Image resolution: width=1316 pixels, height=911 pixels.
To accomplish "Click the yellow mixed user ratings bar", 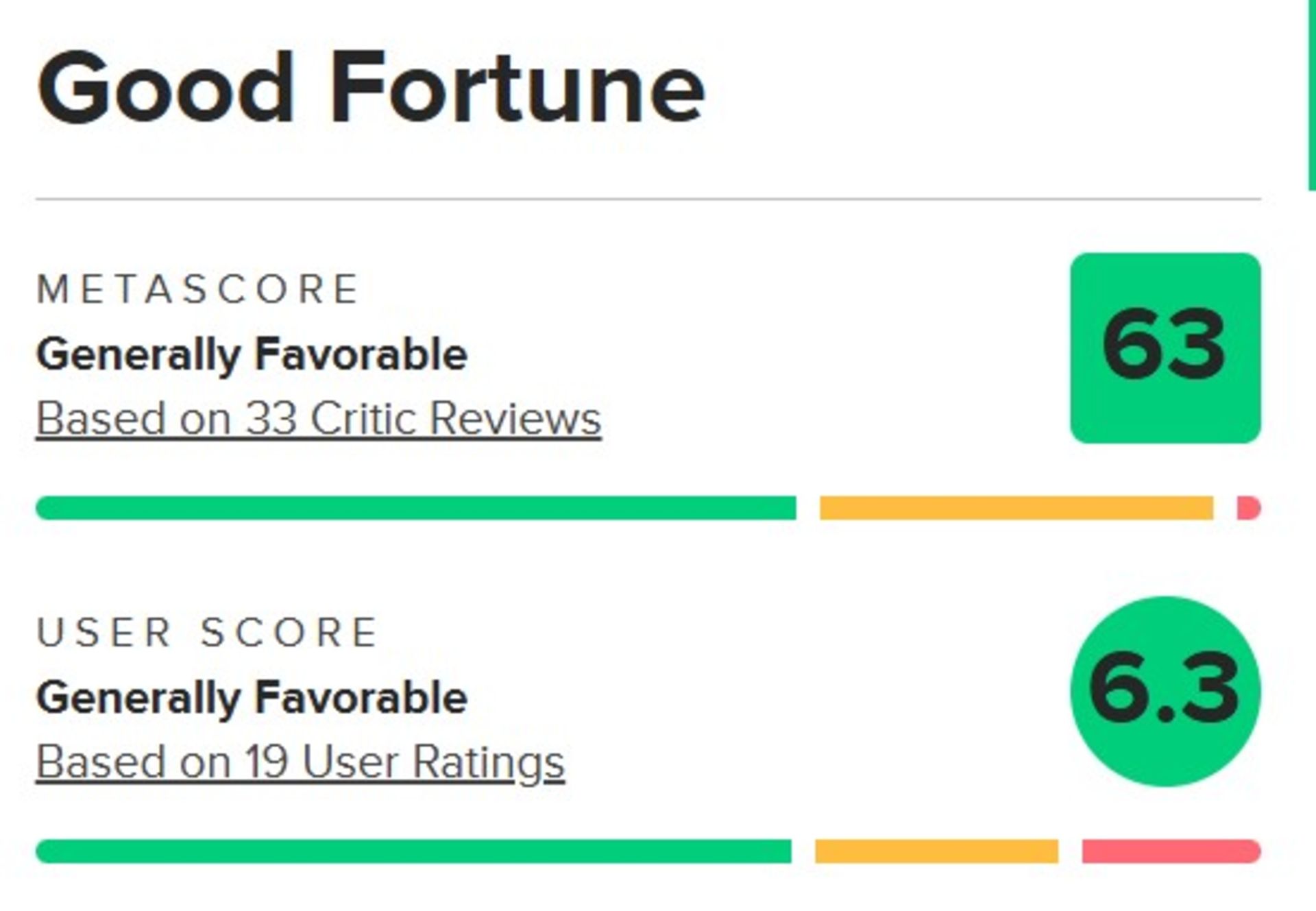I will pyautogui.click(x=936, y=851).
